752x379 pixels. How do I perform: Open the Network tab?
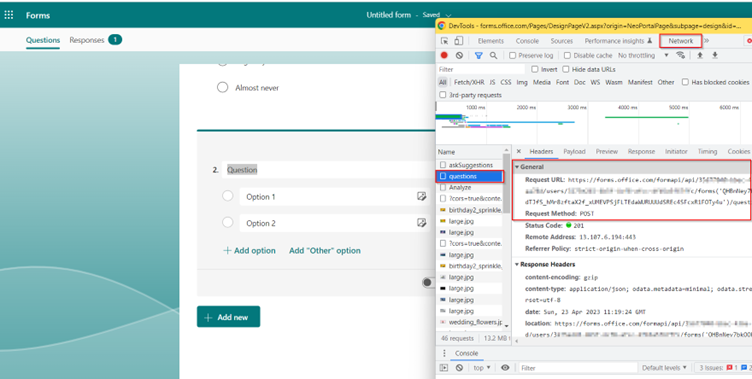coord(681,41)
